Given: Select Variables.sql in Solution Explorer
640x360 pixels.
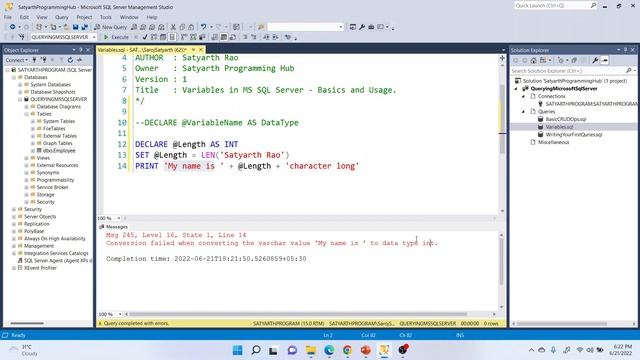Looking at the screenshot, I should (559, 127).
